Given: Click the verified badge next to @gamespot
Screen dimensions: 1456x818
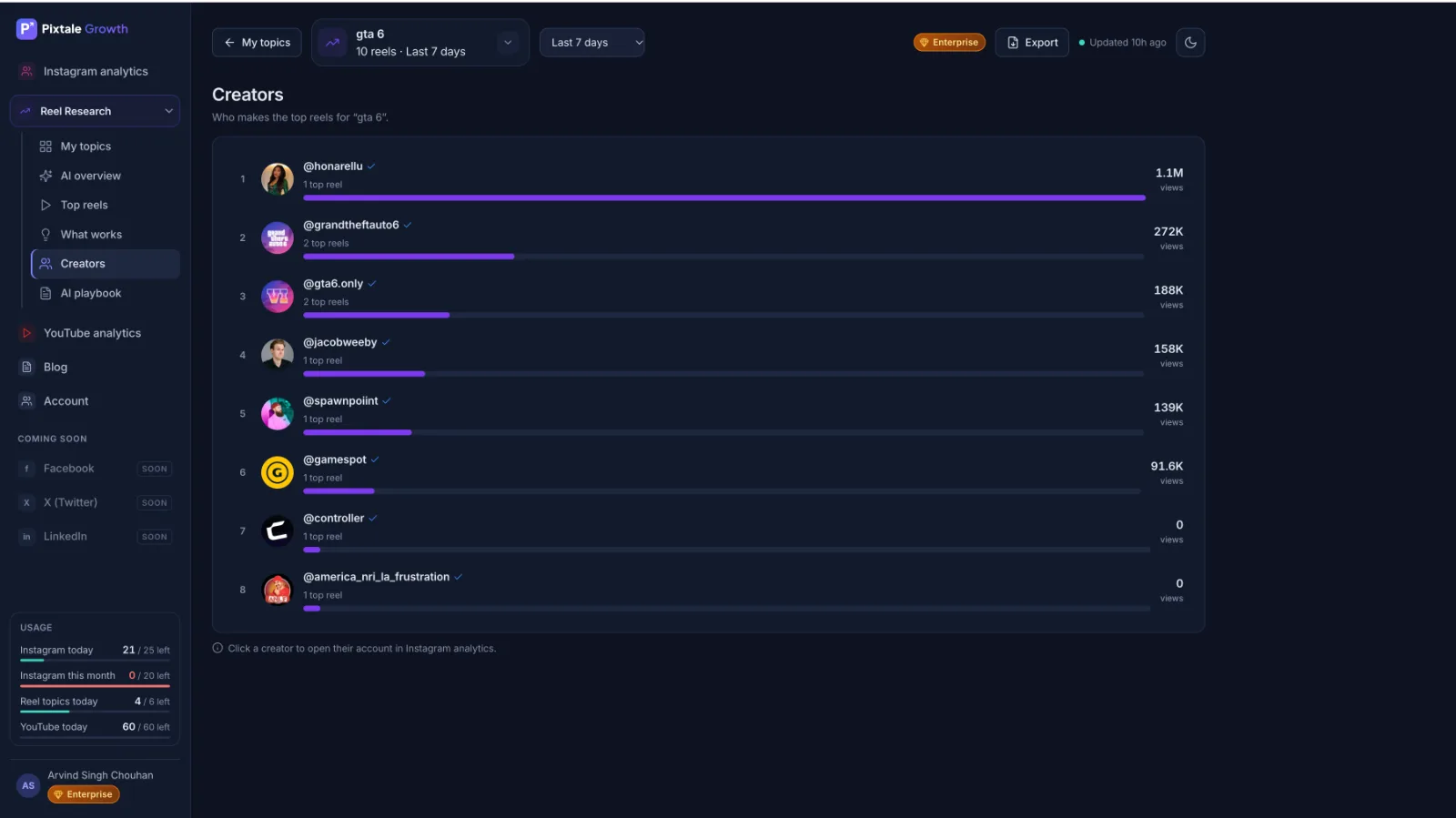Looking at the screenshot, I should [375, 459].
